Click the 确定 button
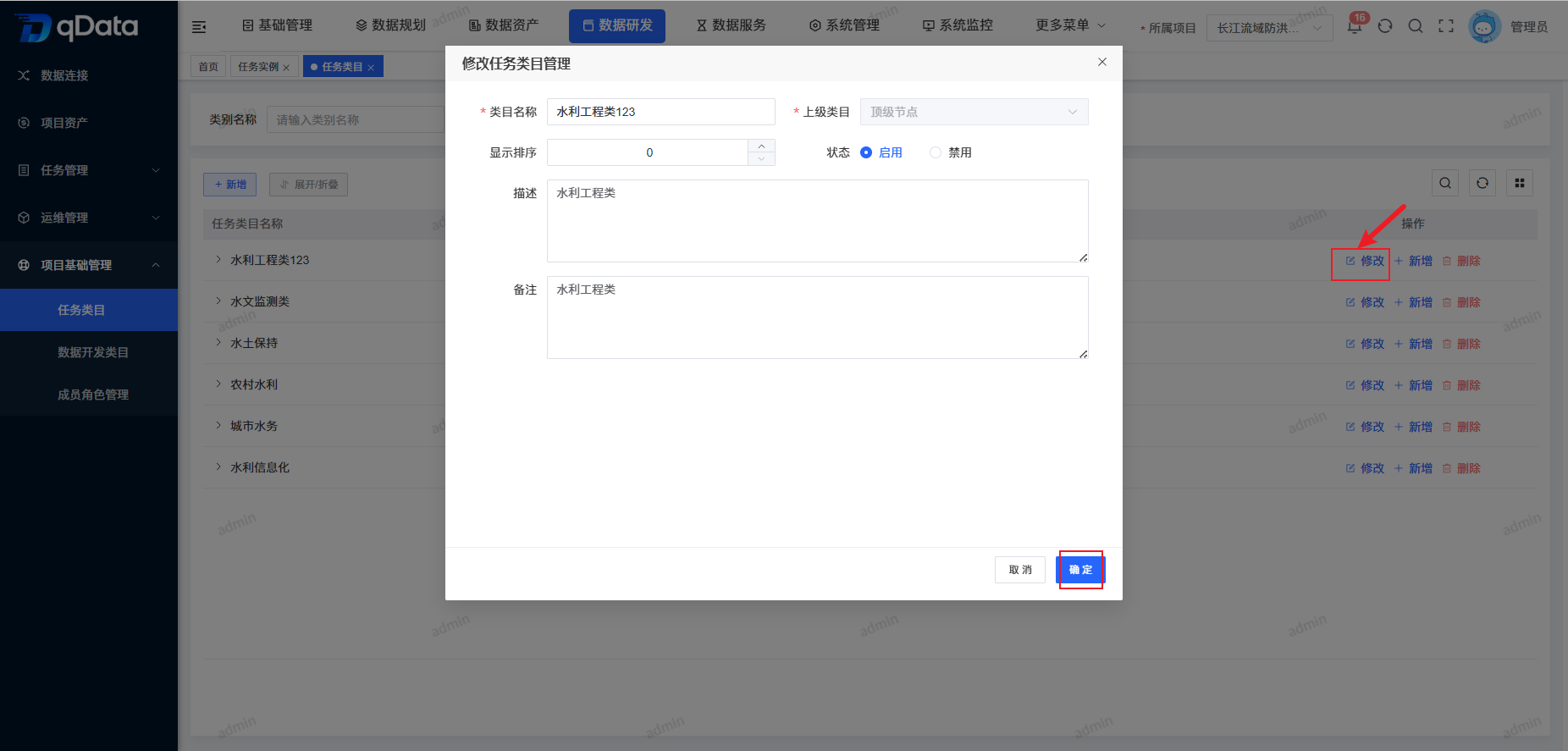The height and width of the screenshot is (751, 1568). point(1080,570)
